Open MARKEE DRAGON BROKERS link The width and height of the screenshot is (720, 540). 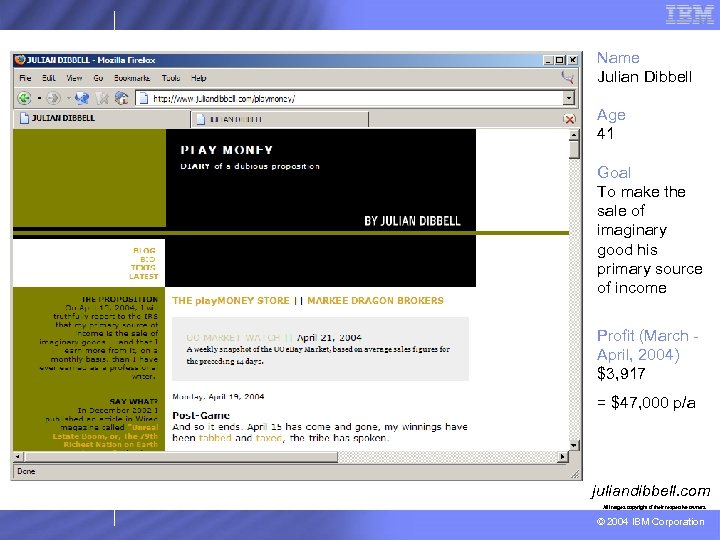coord(375,301)
